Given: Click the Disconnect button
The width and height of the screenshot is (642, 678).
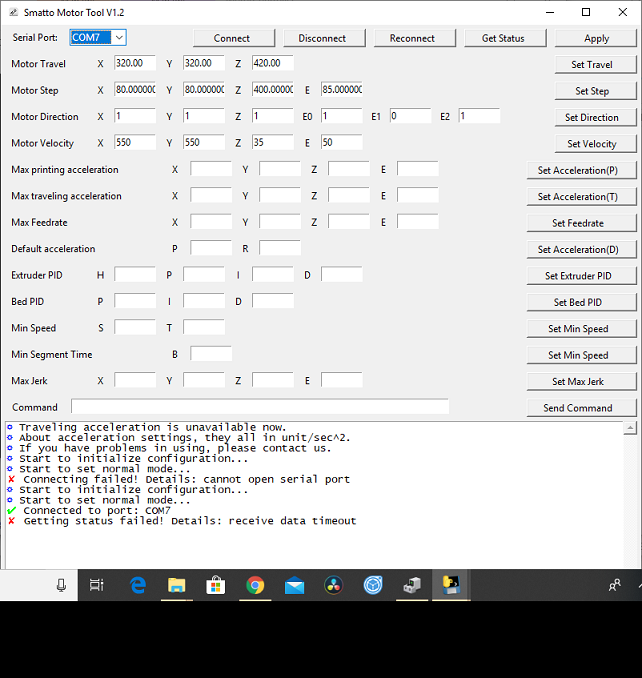Looking at the screenshot, I should tap(324, 38).
